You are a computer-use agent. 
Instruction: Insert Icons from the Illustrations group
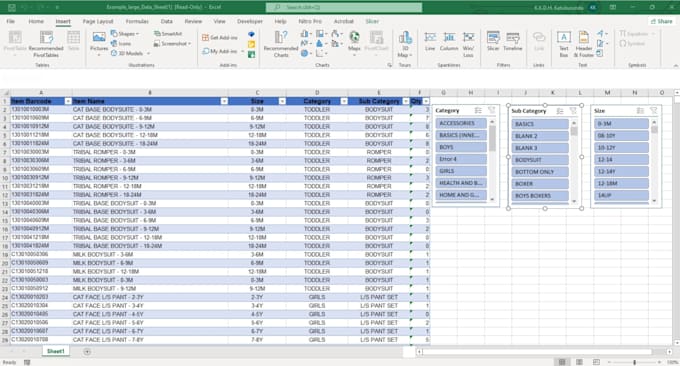[x=121, y=43]
